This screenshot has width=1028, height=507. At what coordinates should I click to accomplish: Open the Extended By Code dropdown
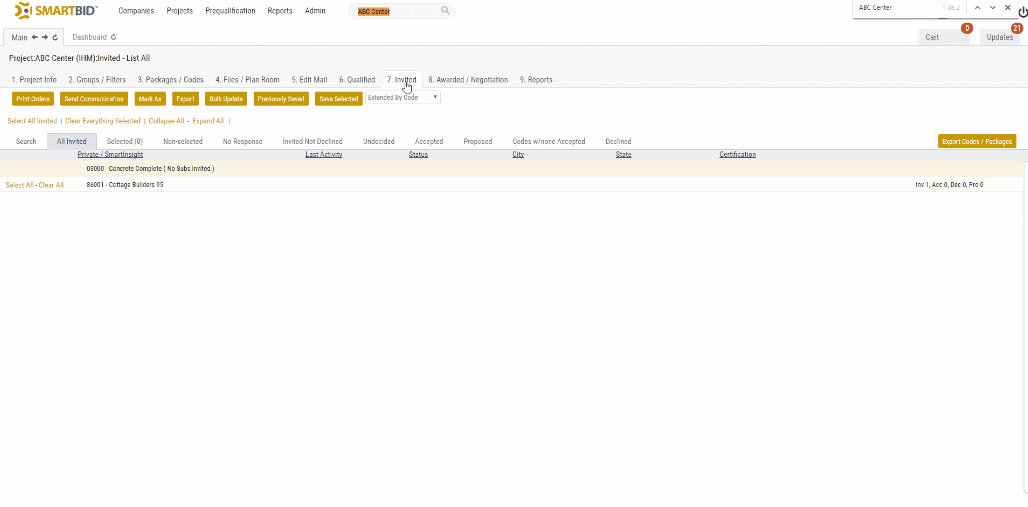coord(403,97)
